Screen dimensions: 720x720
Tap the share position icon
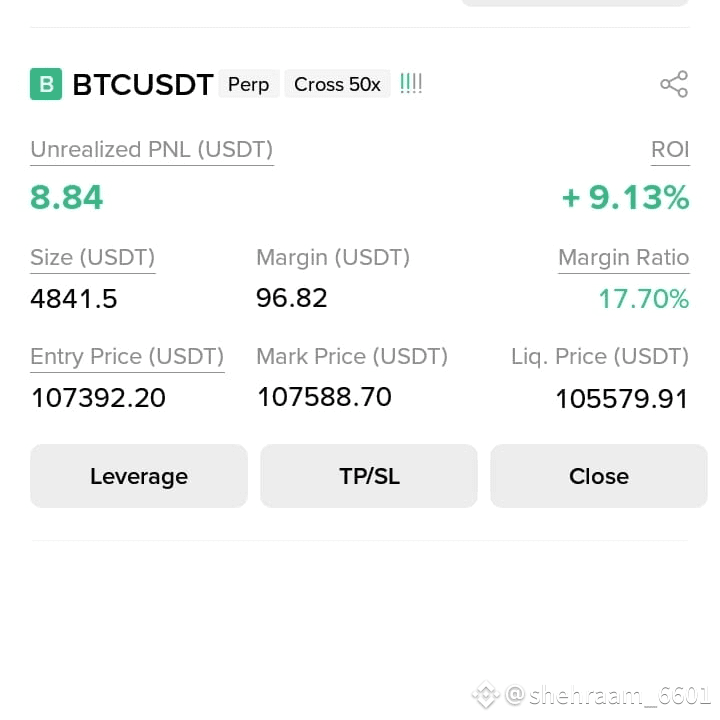(x=674, y=84)
